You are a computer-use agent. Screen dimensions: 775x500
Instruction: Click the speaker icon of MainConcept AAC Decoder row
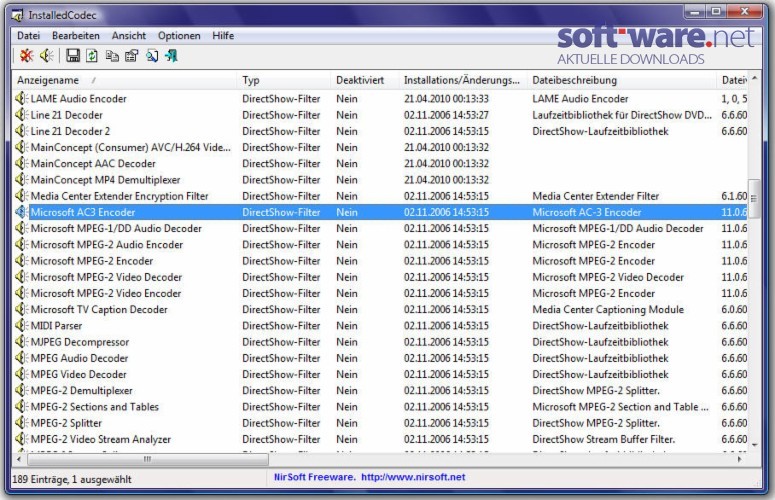pos(21,164)
